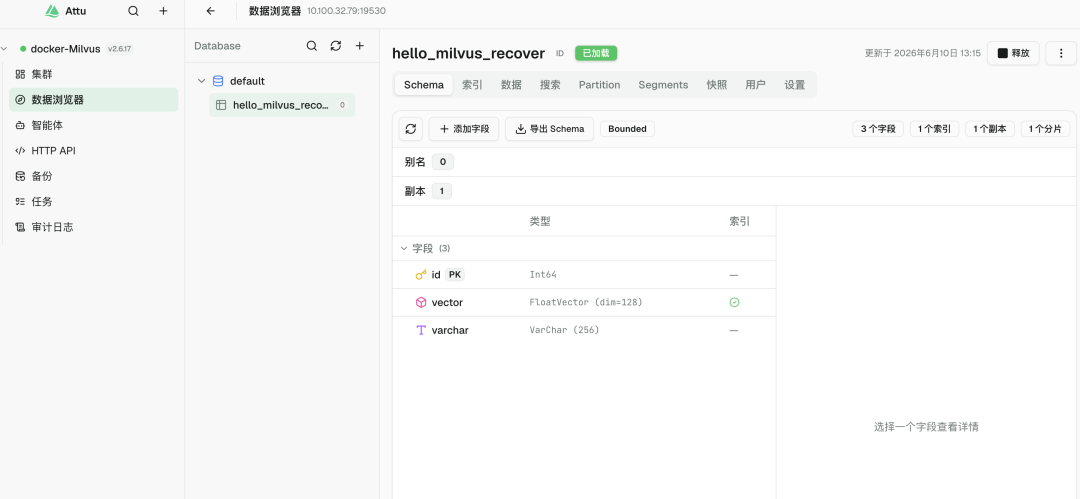Open search from the top sidebar header
Screen dimensions: 1080x499
point(134,11)
